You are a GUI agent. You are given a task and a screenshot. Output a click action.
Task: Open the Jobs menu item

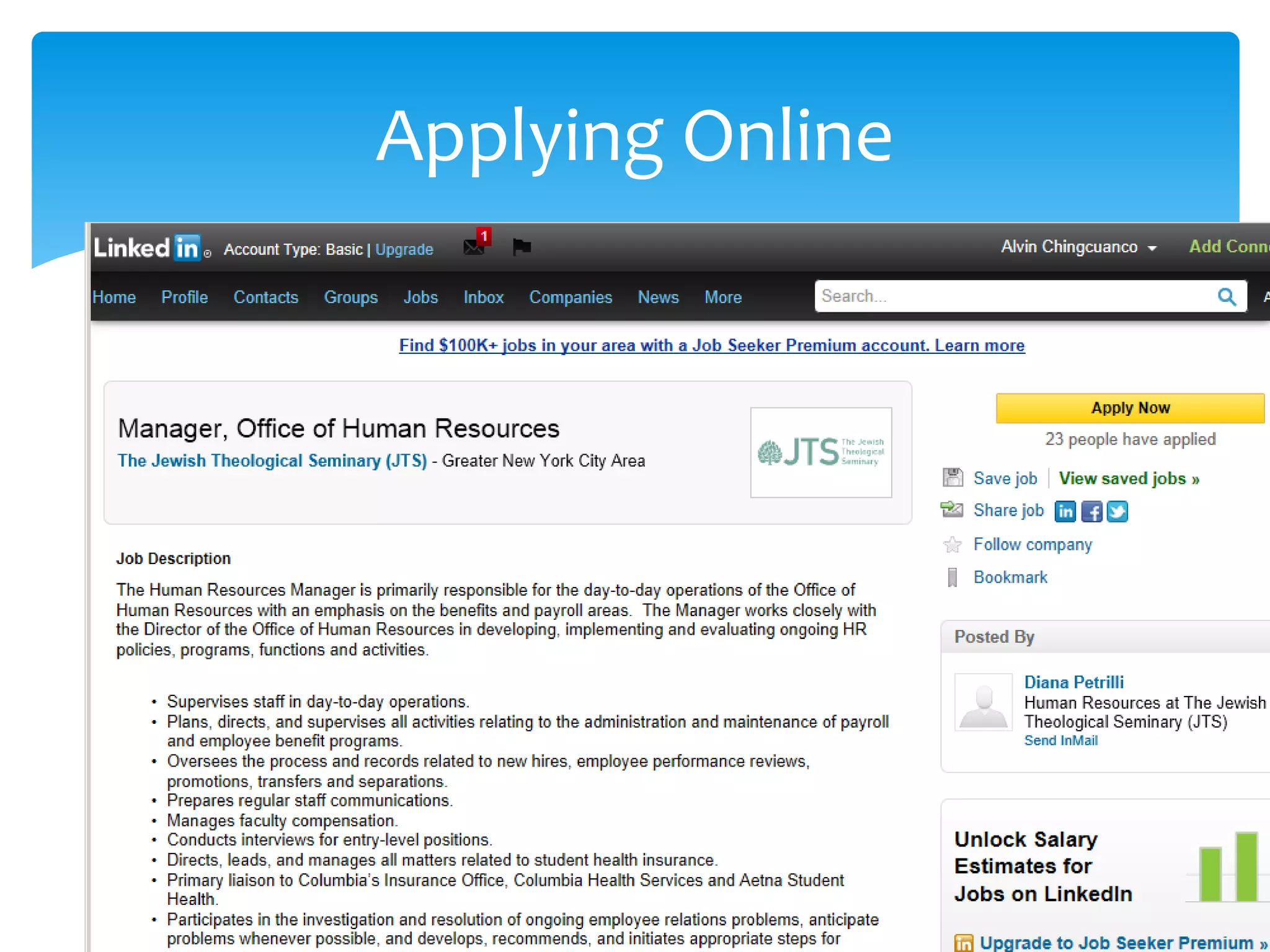click(x=421, y=297)
